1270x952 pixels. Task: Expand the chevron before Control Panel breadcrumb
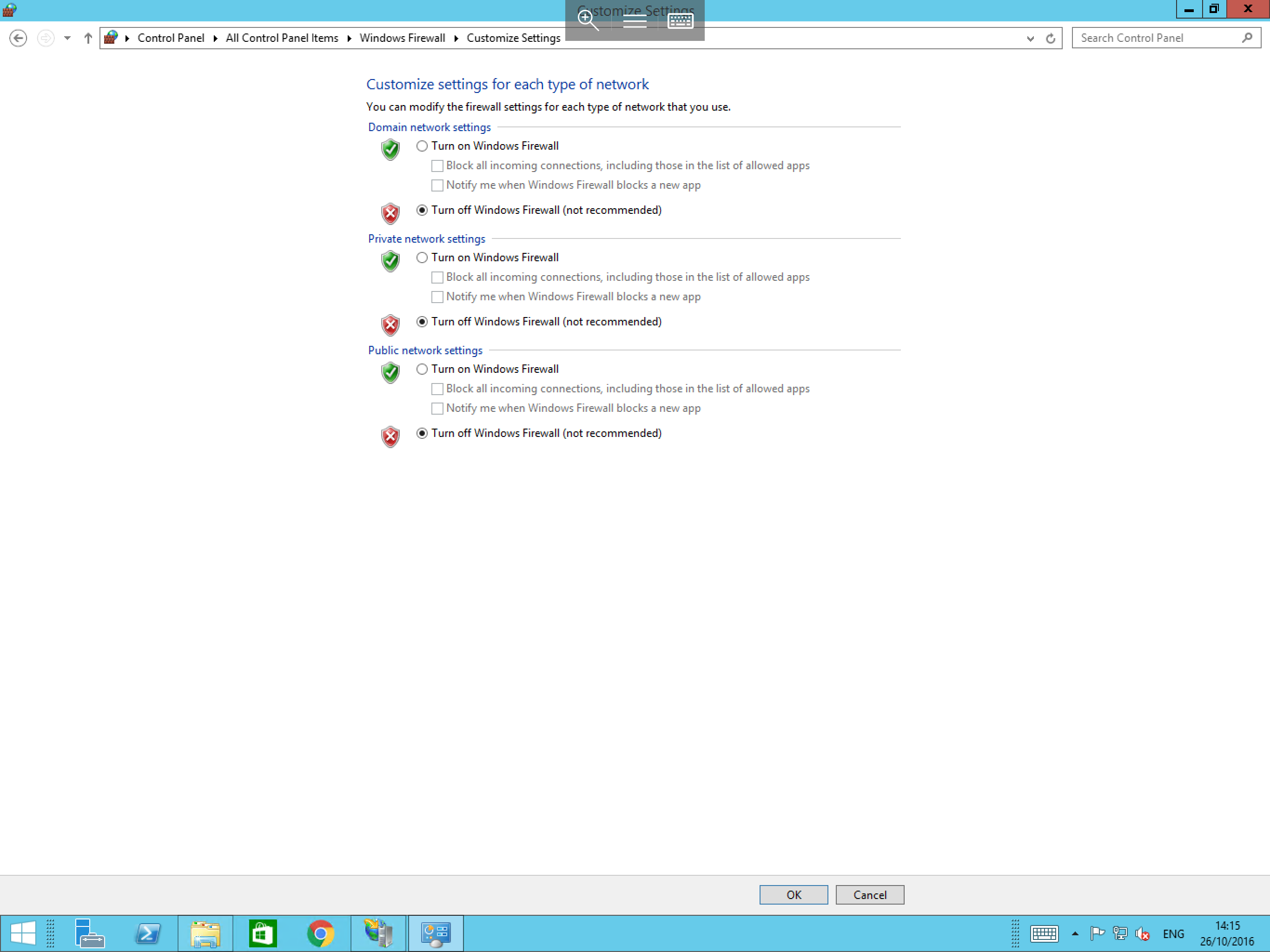click(x=127, y=38)
